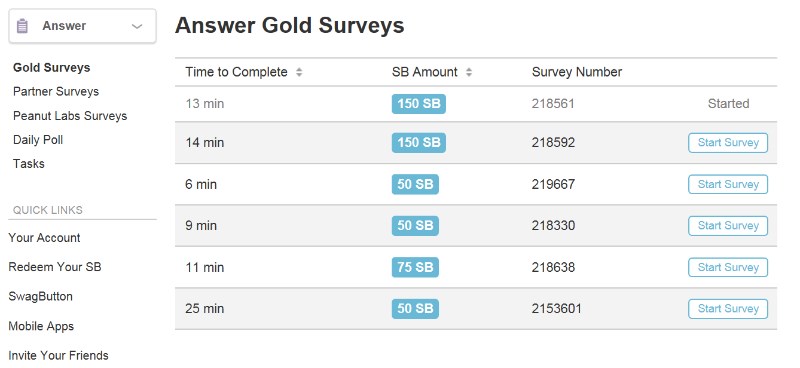
Task: Expand the Answer dropdown chevron
Action: point(137,26)
